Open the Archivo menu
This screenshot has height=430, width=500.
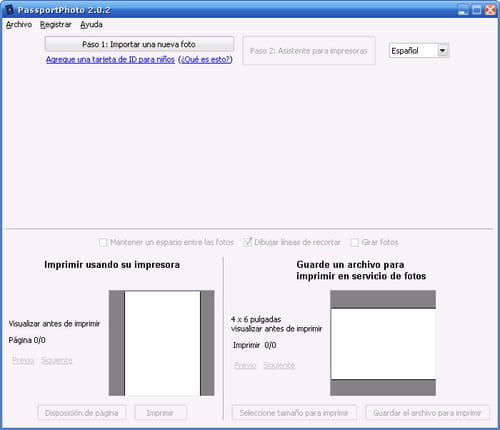click(19, 24)
